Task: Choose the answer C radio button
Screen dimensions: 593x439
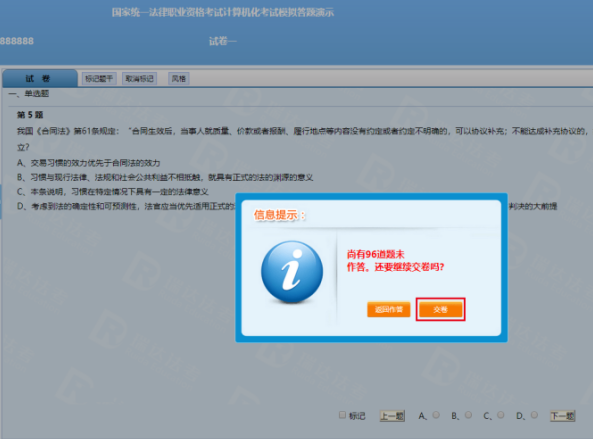Action: tap(500, 415)
